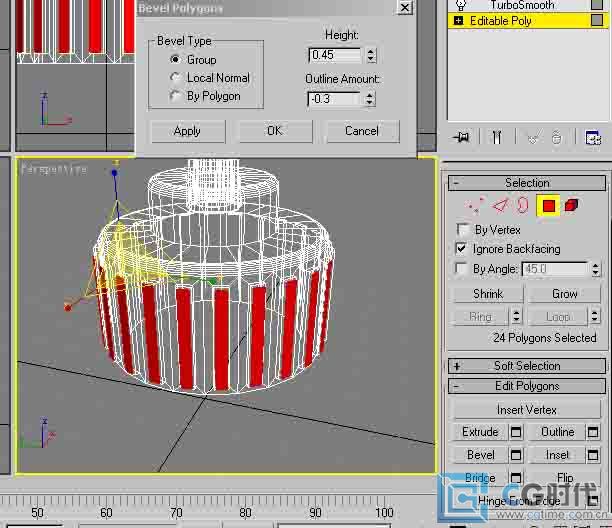This screenshot has height=528, width=612.
Task: Click the Ring button
Action: (x=481, y=316)
